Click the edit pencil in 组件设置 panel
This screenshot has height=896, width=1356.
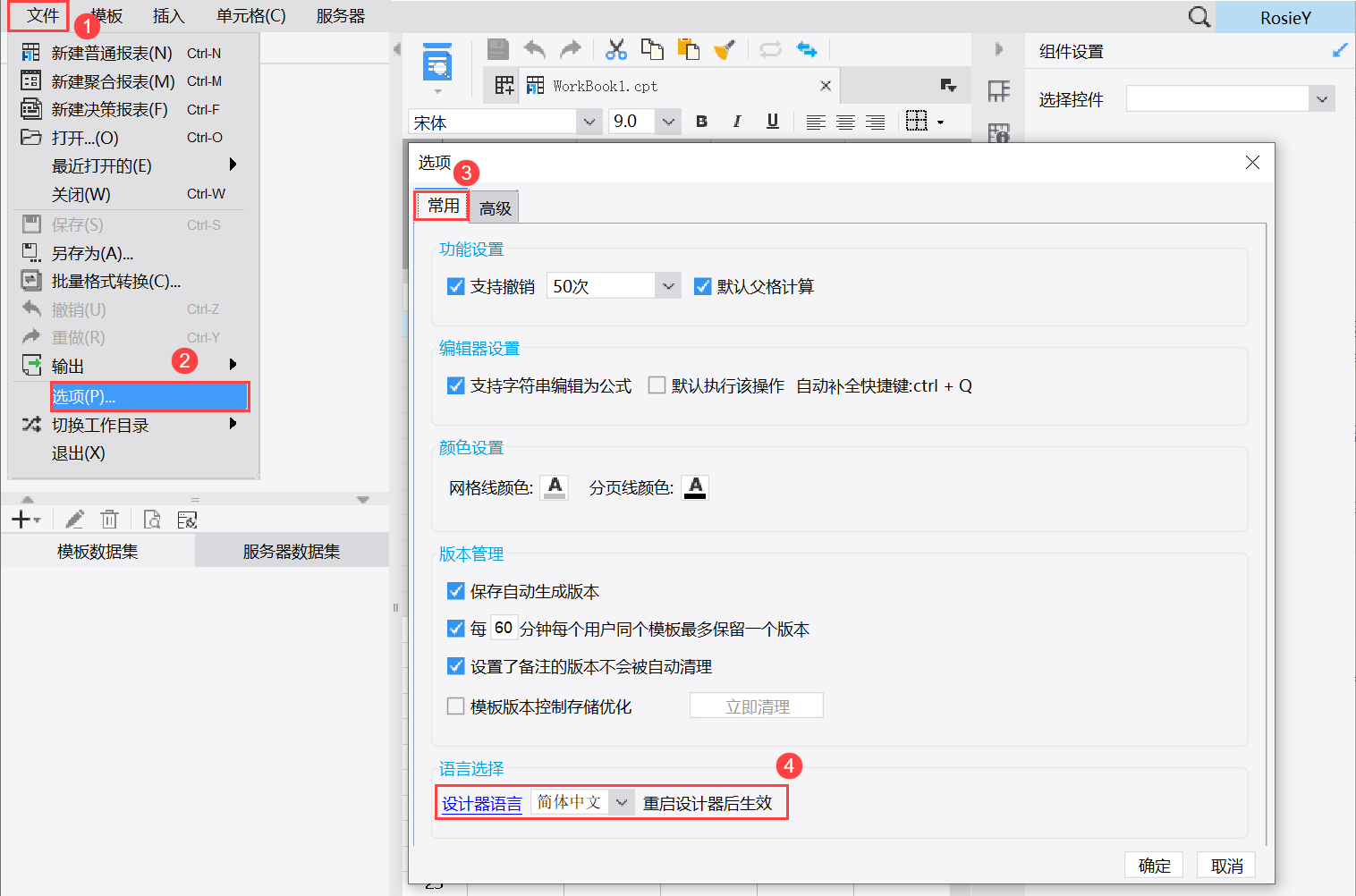[x=1339, y=51]
